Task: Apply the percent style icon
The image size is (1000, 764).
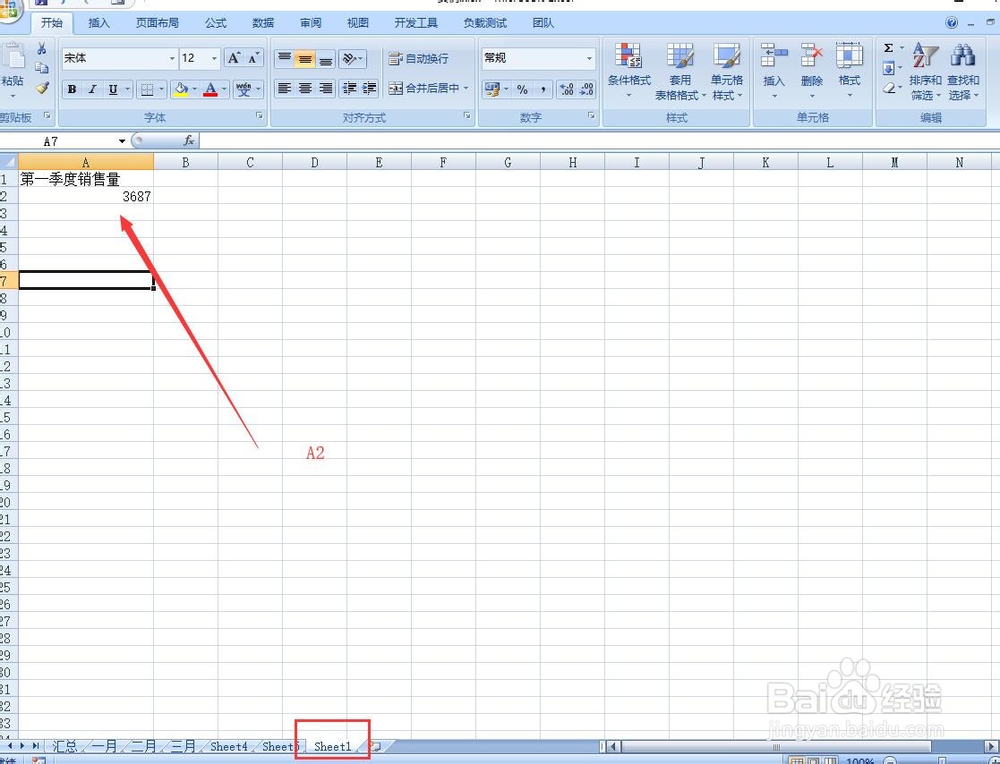Action: pyautogui.click(x=522, y=89)
